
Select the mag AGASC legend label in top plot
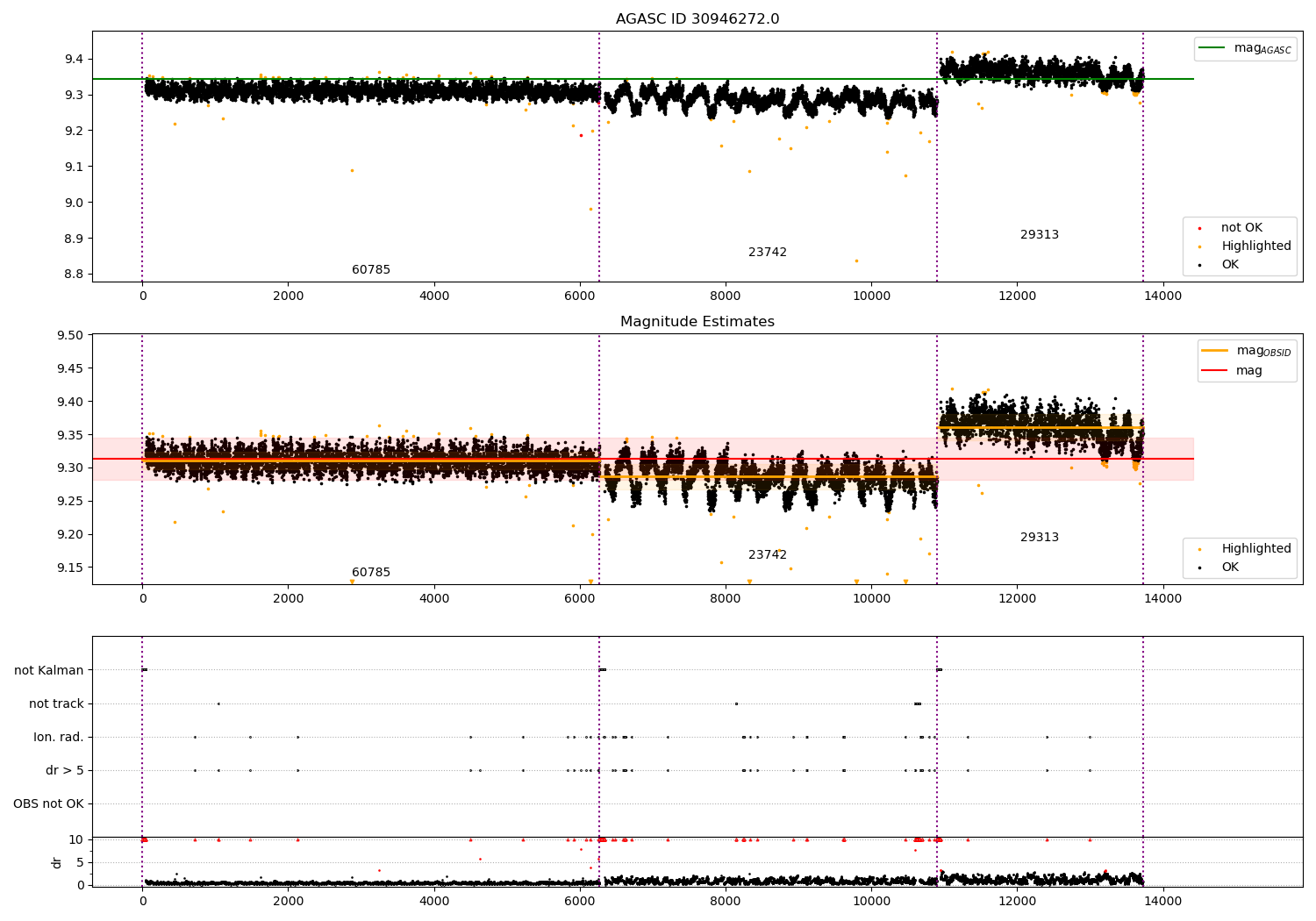pos(1262,48)
